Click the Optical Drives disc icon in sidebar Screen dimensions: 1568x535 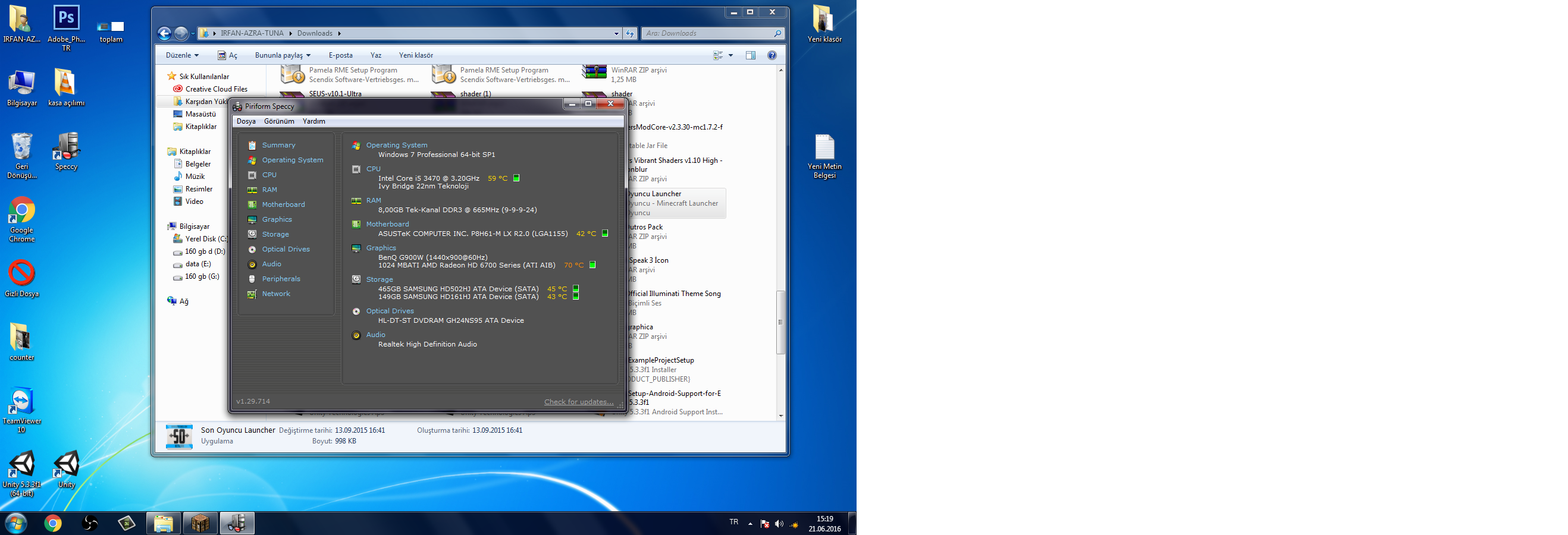(252, 249)
